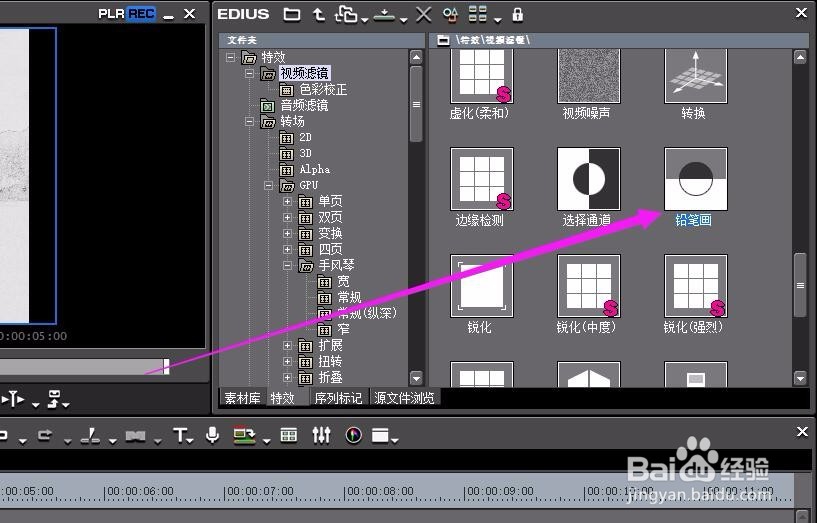Image resolution: width=817 pixels, height=523 pixels.
Task: Select the 锐化(中度) filter thumbnail
Action: tap(589, 286)
